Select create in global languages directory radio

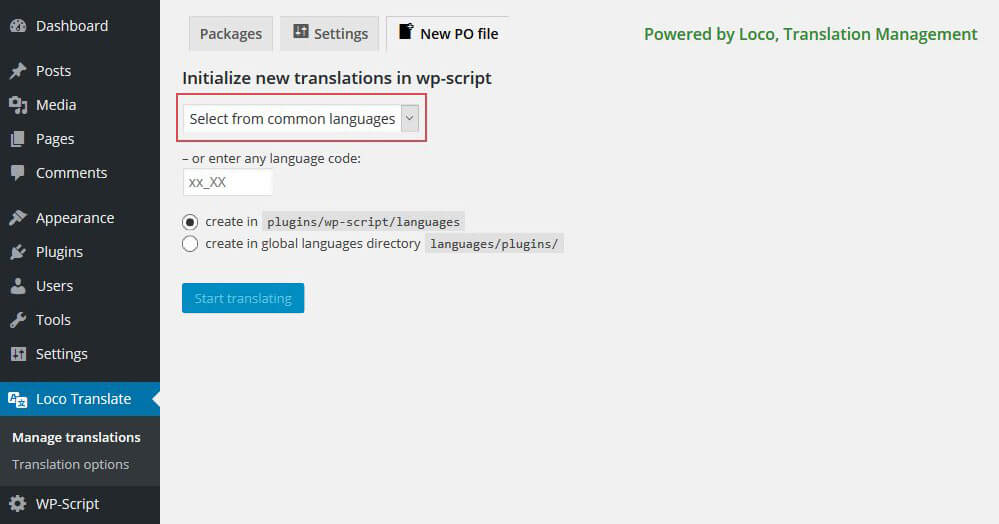[x=190, y=244]
